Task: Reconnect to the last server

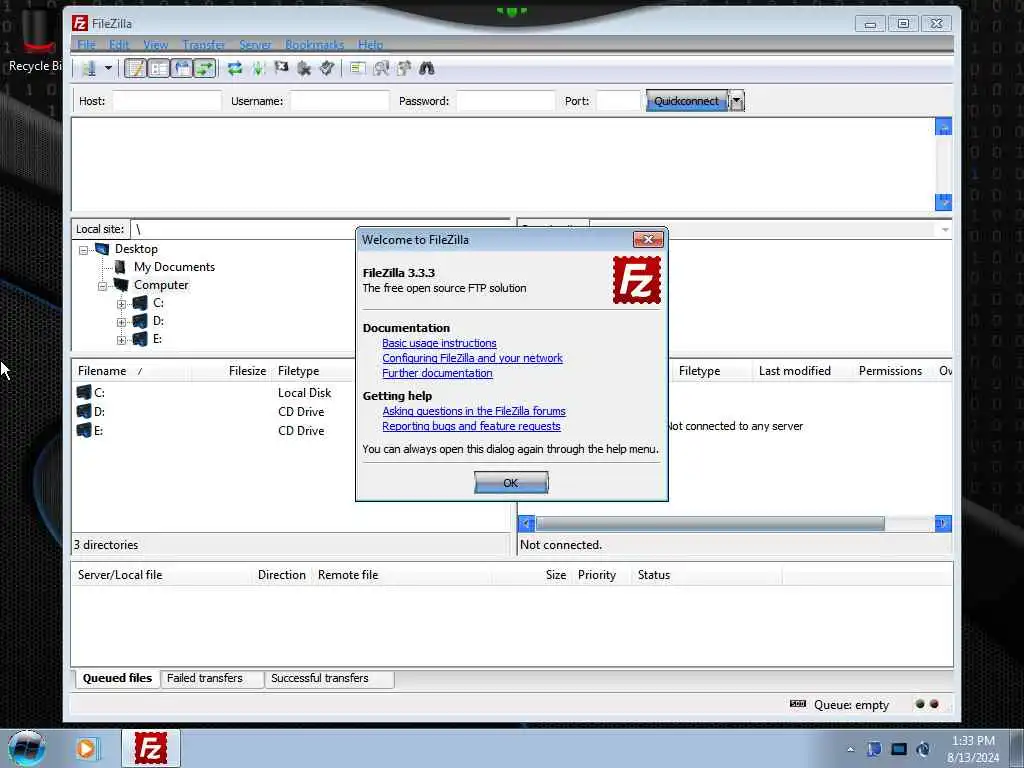Action: 327,68
